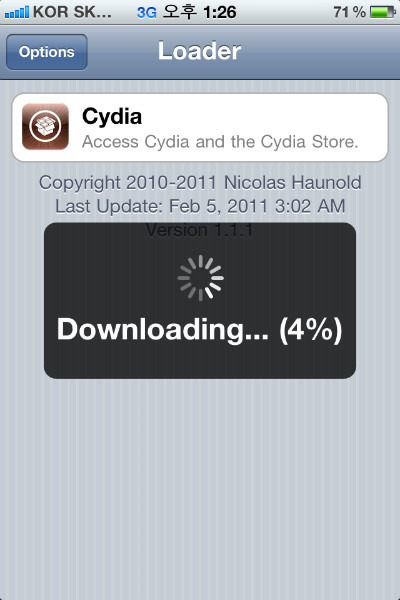Tap the Downloading (4%) progress text

(199, 330)
